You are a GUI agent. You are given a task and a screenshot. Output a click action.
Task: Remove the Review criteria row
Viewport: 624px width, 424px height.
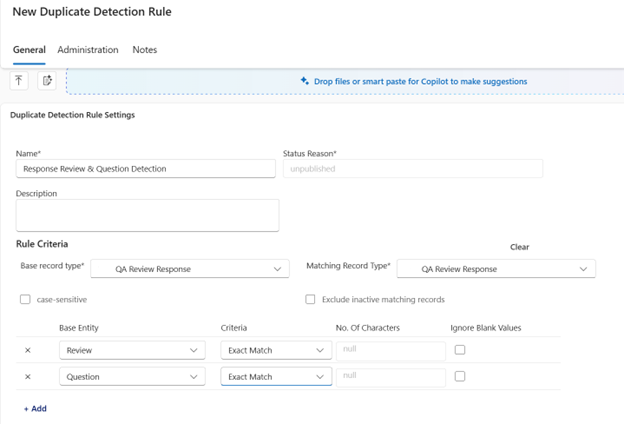pyautogui.click(x=27, y=350)
